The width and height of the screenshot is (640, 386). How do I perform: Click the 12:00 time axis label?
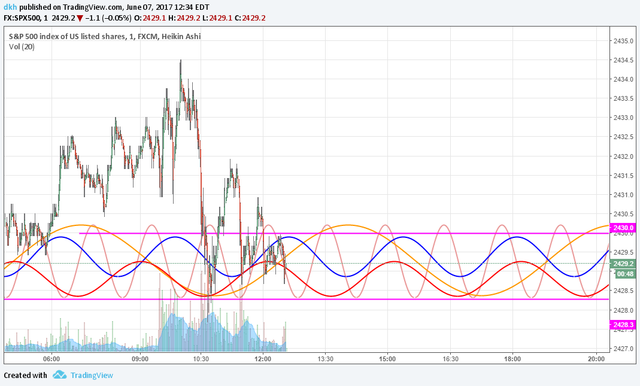coord(263,359)
